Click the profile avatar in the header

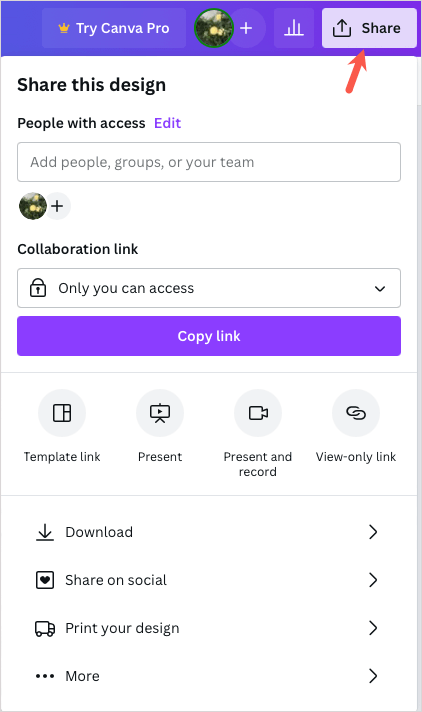click(214, 28)
